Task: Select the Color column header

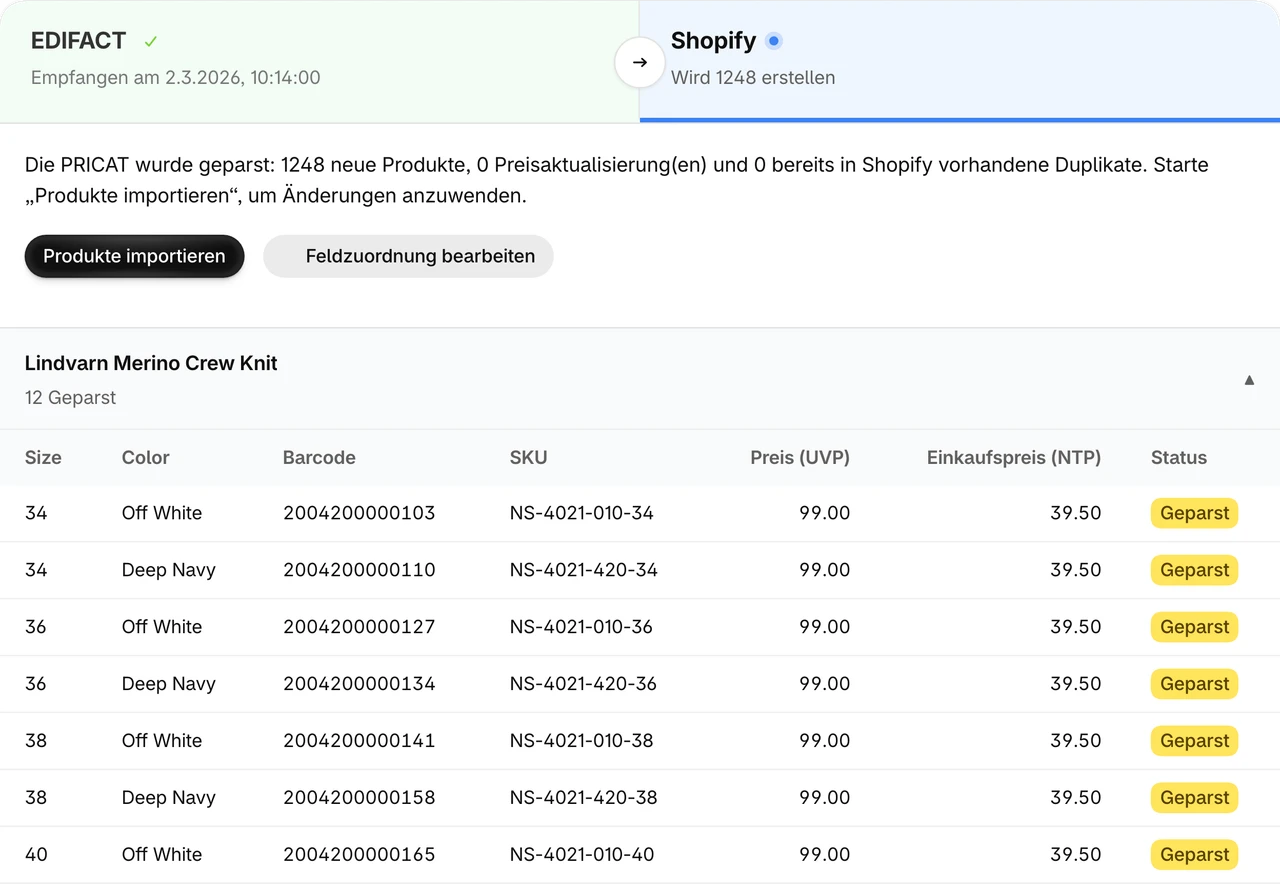Action: pyautogui.click(x=146, y=458)
